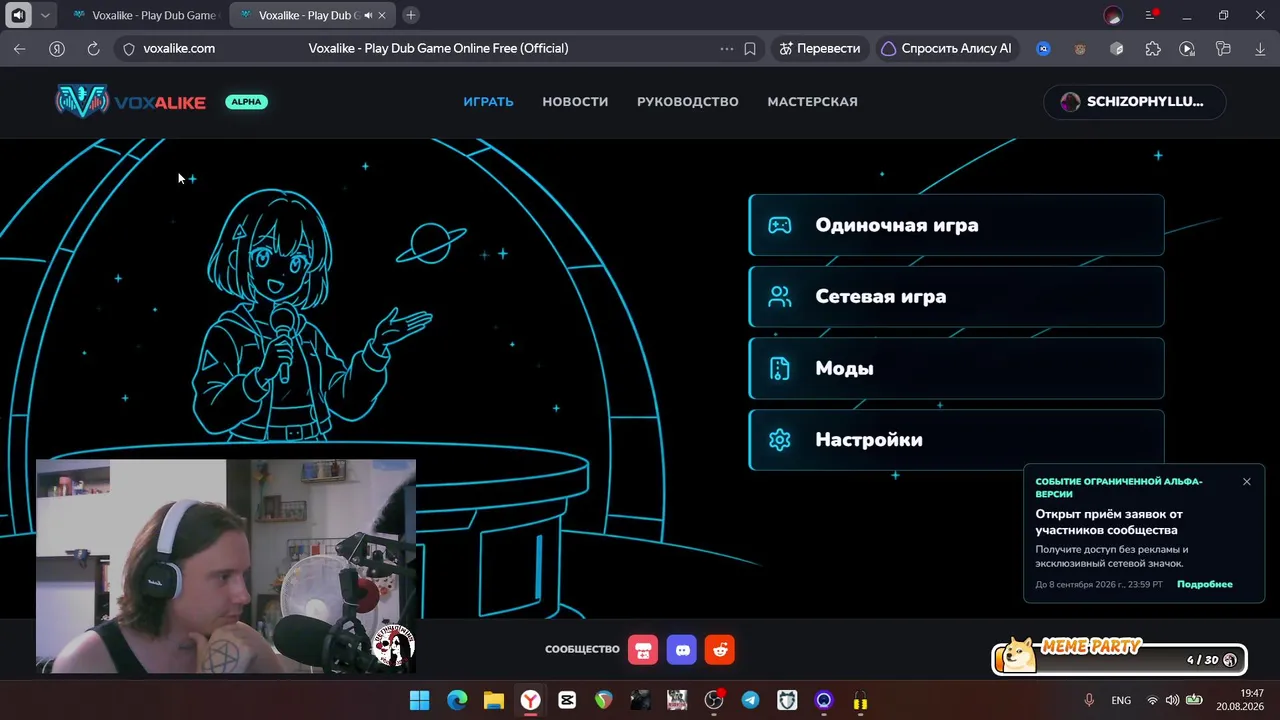Viewport: 1280px width, 720px height.
Task: Open File Explorer from the taskbar
Action: click(494, 700)
